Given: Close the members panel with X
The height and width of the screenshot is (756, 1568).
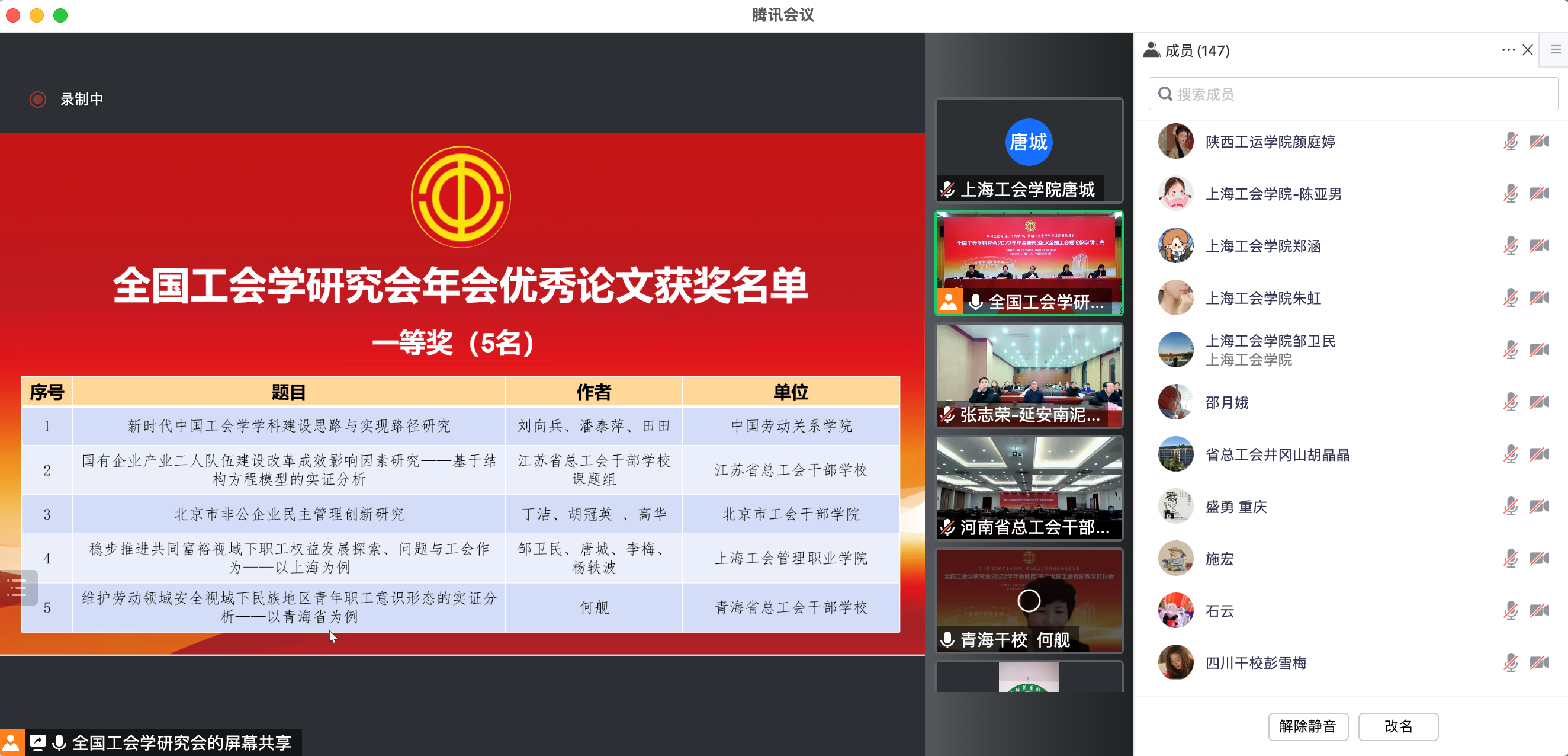Looking at the screenshot, I should 1527,50.
